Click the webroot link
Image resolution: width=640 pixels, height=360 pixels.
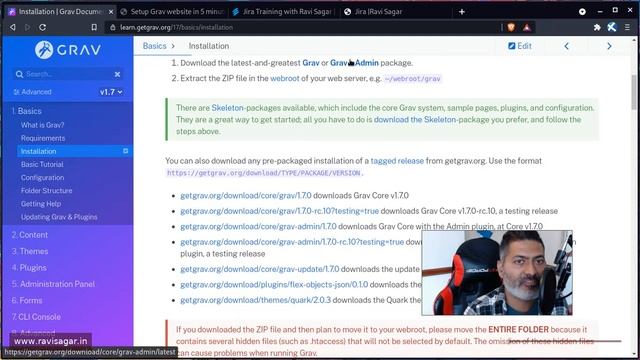pos(284,78)
